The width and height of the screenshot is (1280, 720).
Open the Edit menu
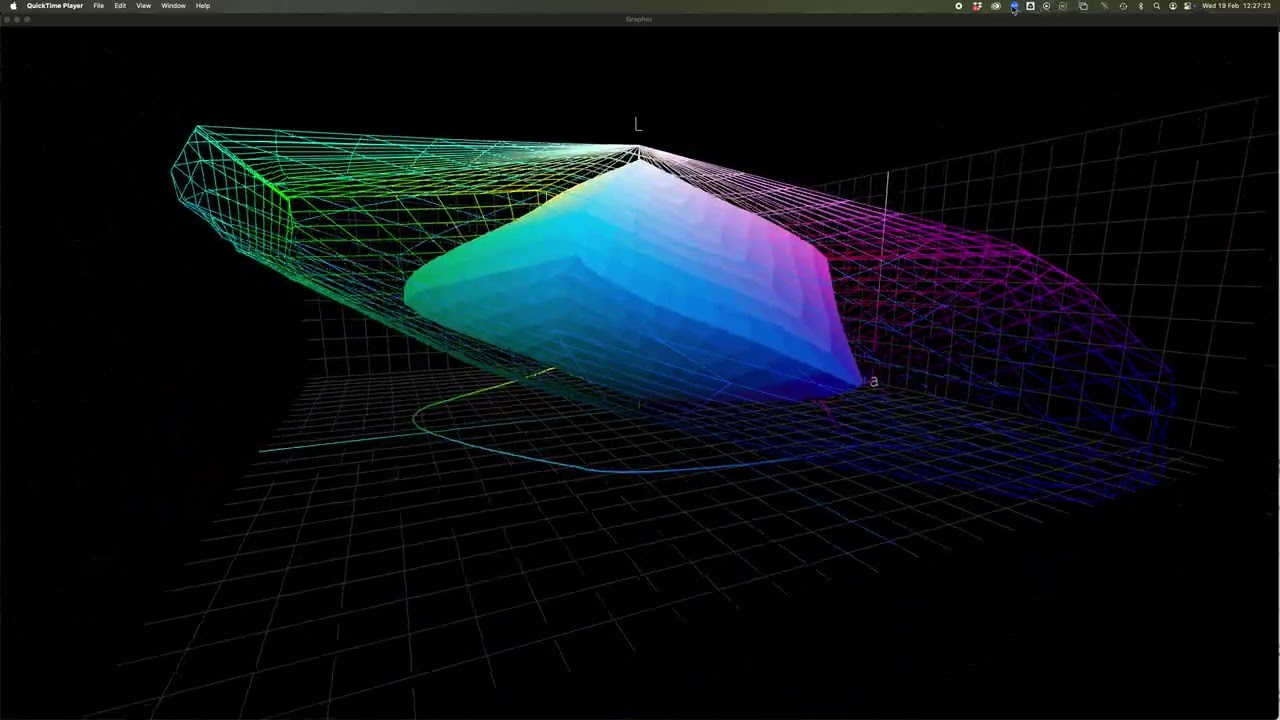click(x=120, y=6)
